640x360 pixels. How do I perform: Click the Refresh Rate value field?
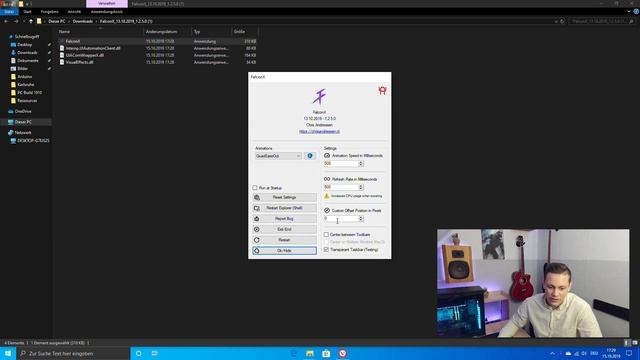click(341, 187)
